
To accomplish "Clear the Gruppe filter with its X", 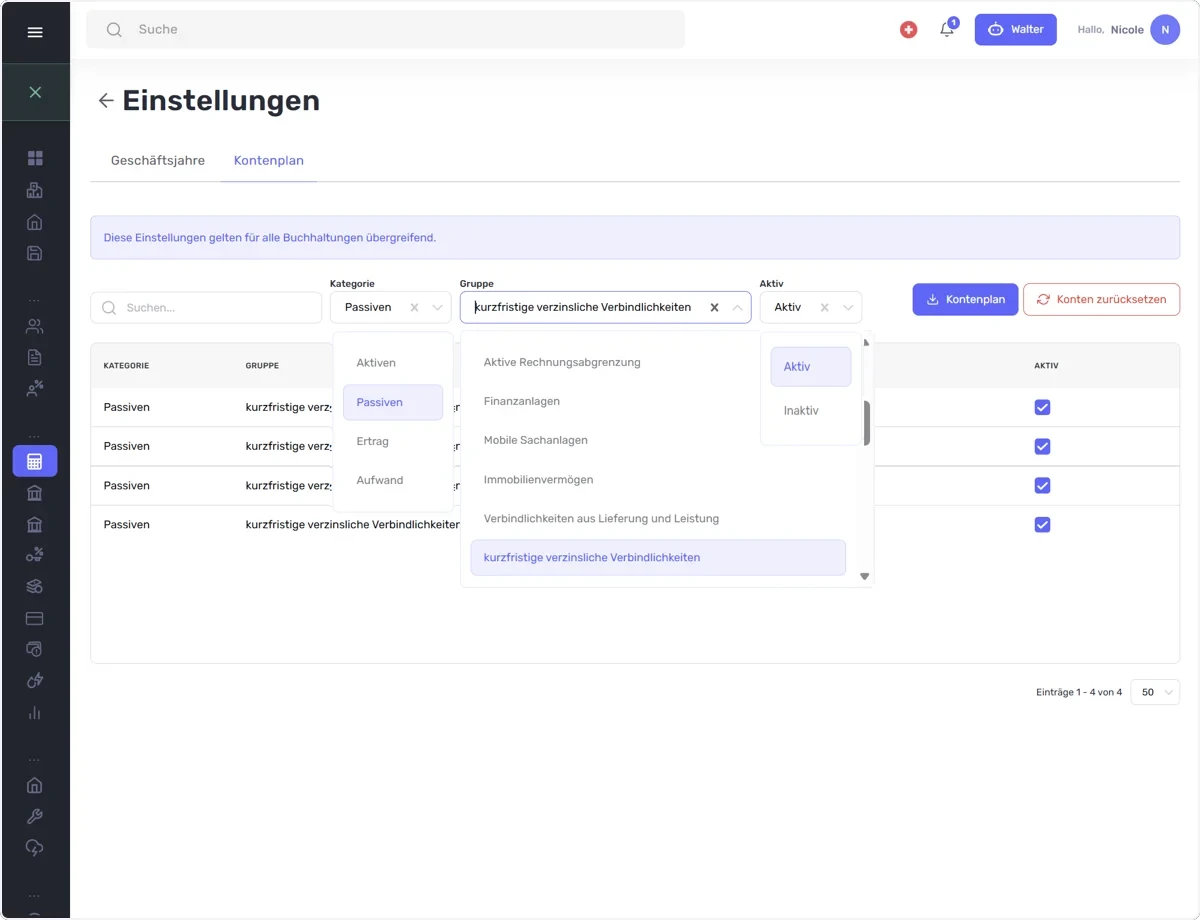I will 714,308.
